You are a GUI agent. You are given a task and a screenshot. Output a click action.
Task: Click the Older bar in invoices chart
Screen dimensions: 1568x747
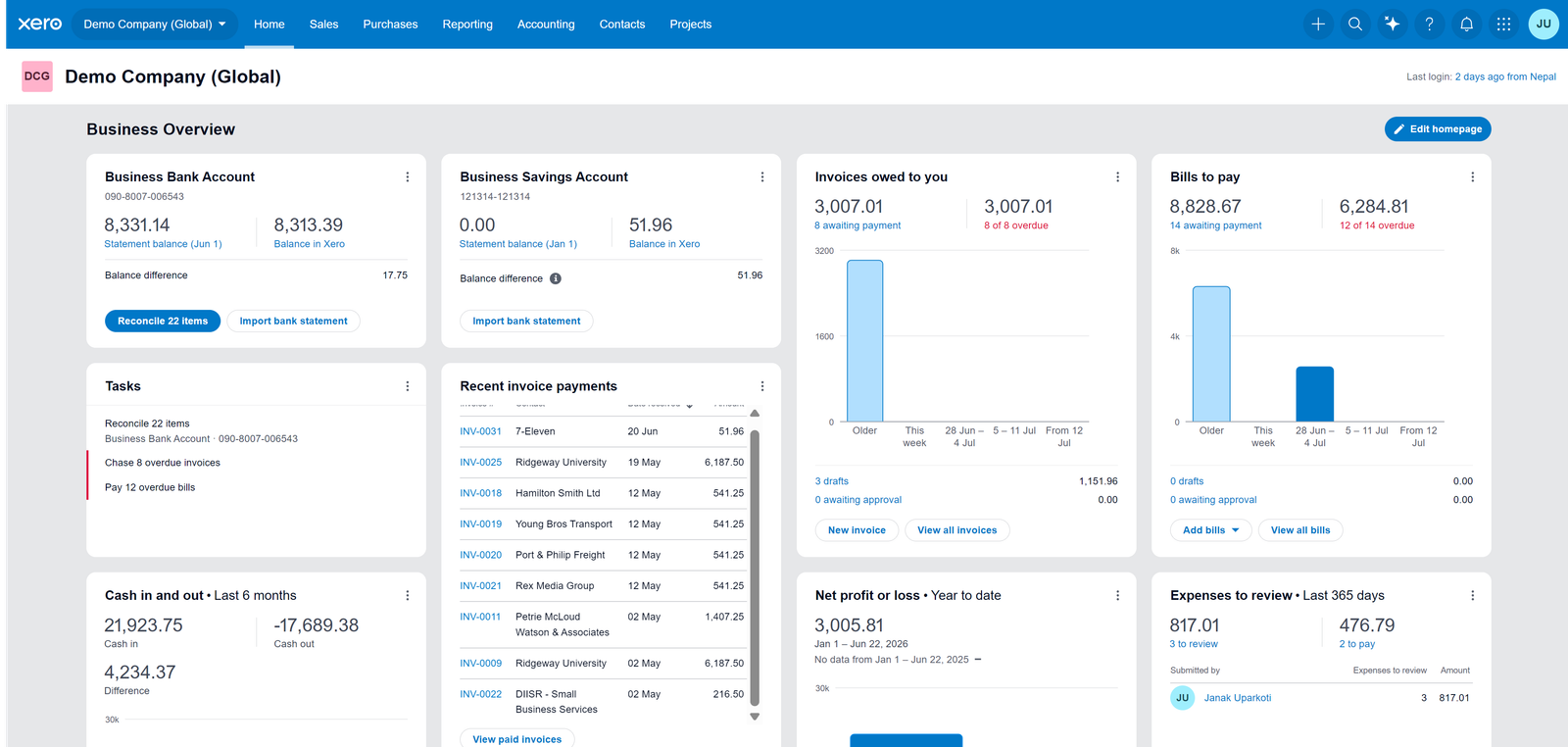[x=864, y=341]
